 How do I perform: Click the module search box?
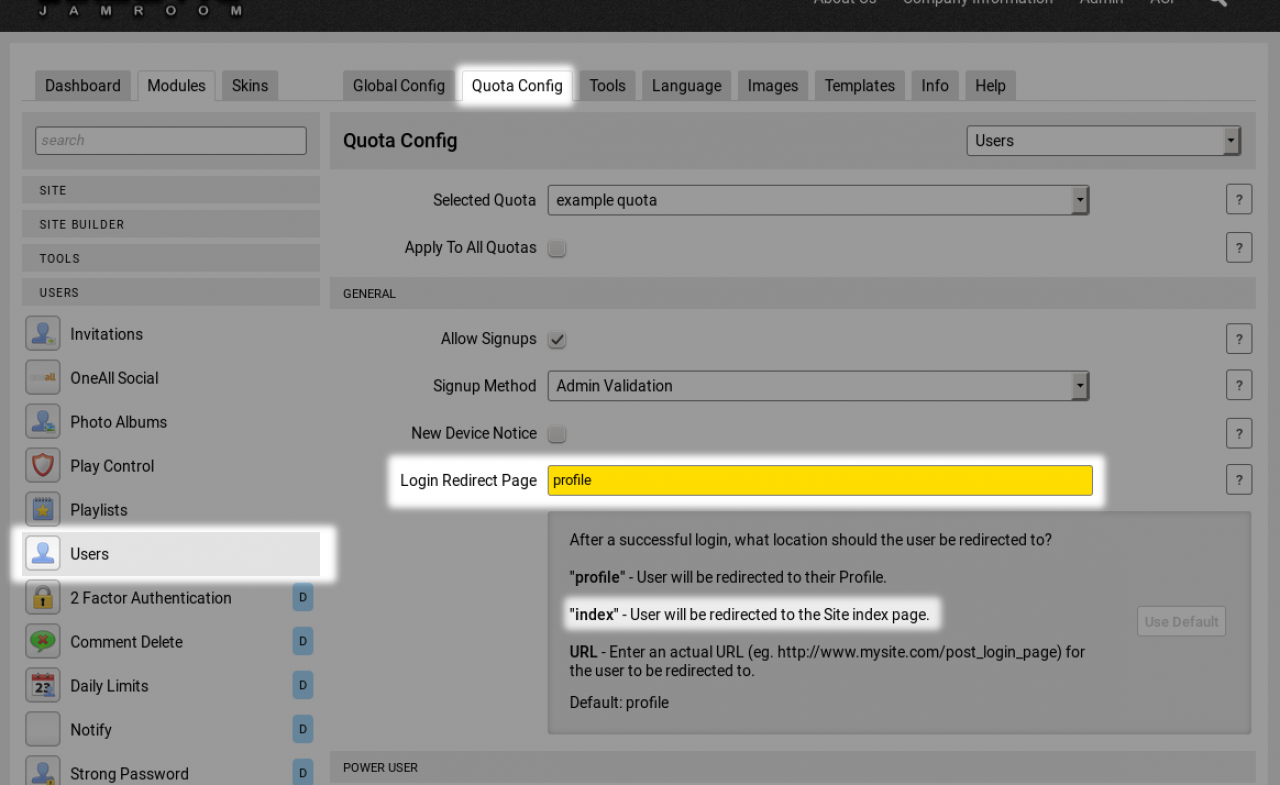point(171,141)
